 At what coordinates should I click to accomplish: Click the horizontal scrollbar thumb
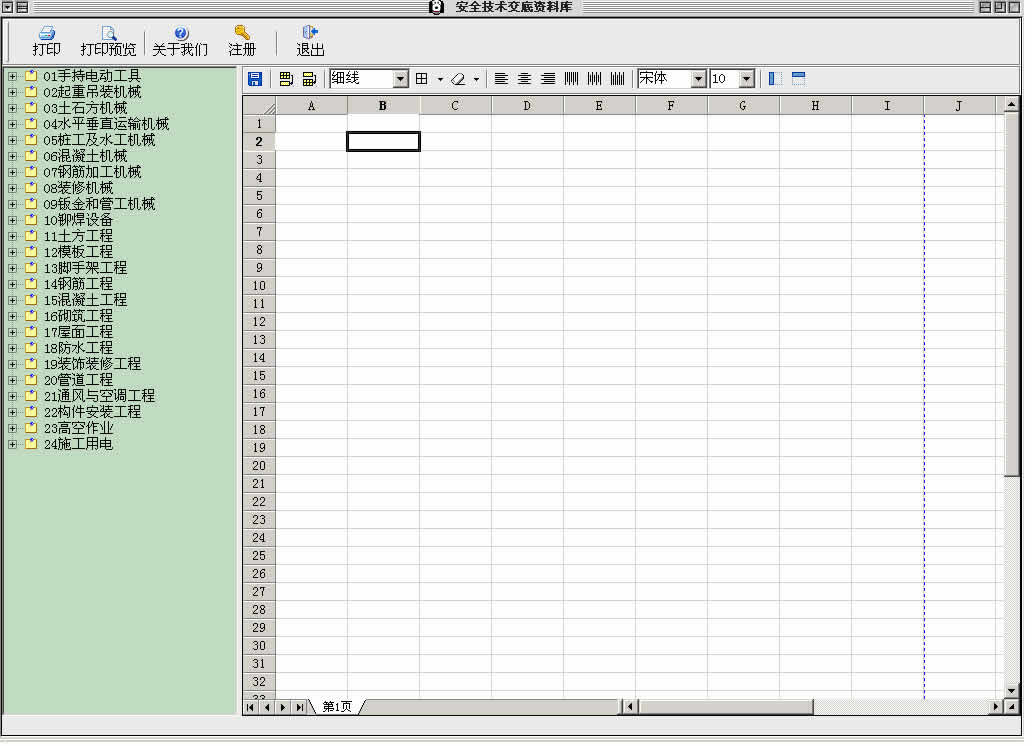[725, 707]
